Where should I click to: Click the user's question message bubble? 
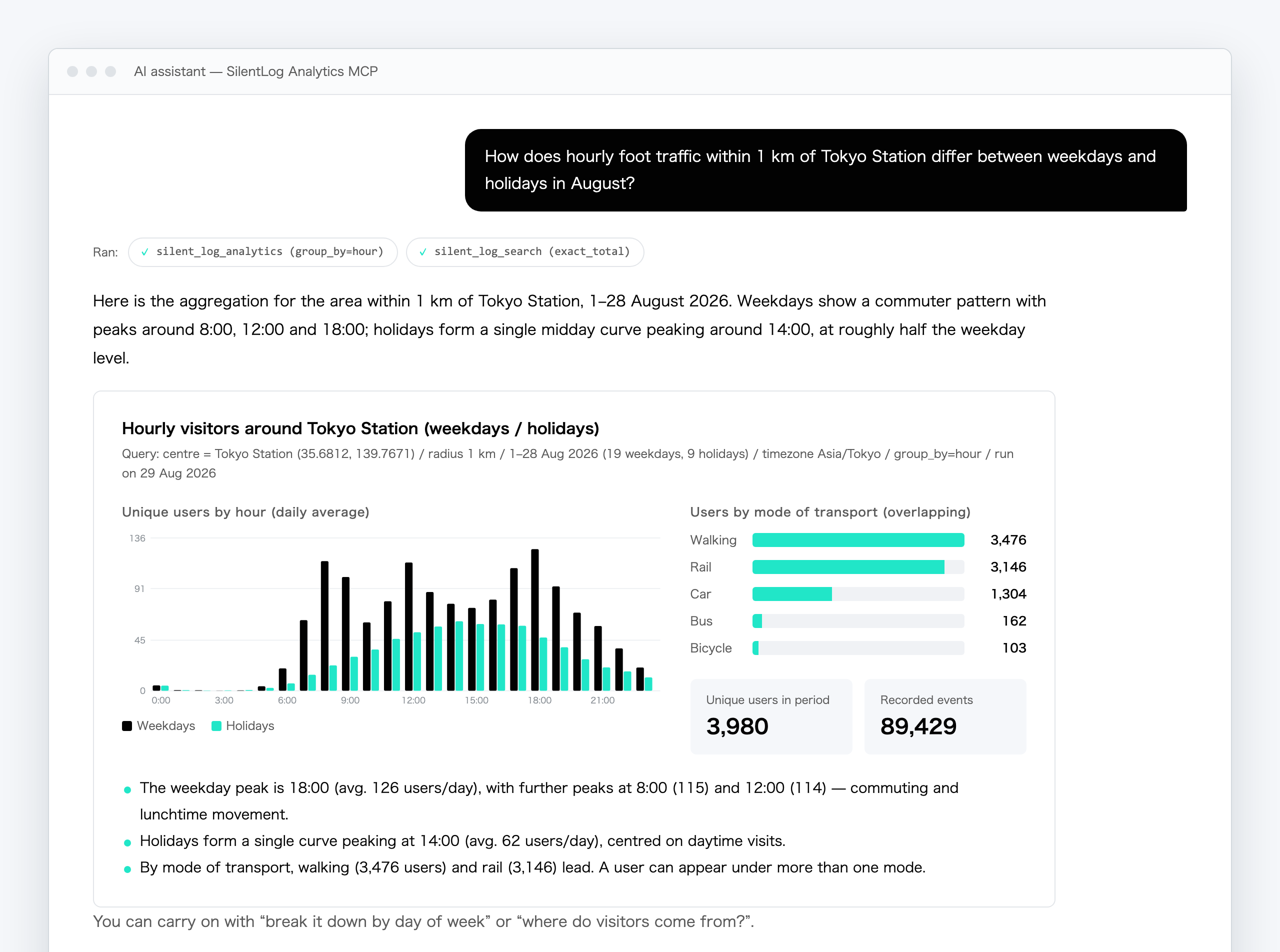[x=826, y=170]
